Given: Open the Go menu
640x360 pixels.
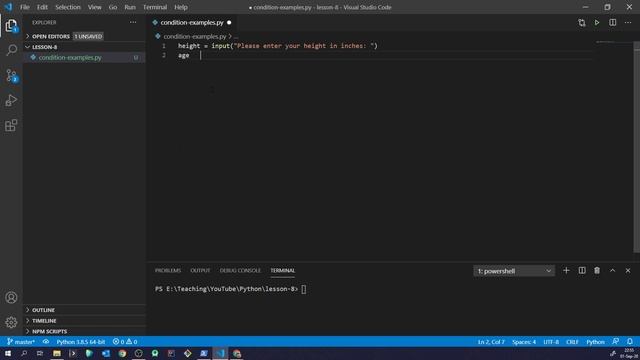Looking at the screenshot, I should [113, 7].
